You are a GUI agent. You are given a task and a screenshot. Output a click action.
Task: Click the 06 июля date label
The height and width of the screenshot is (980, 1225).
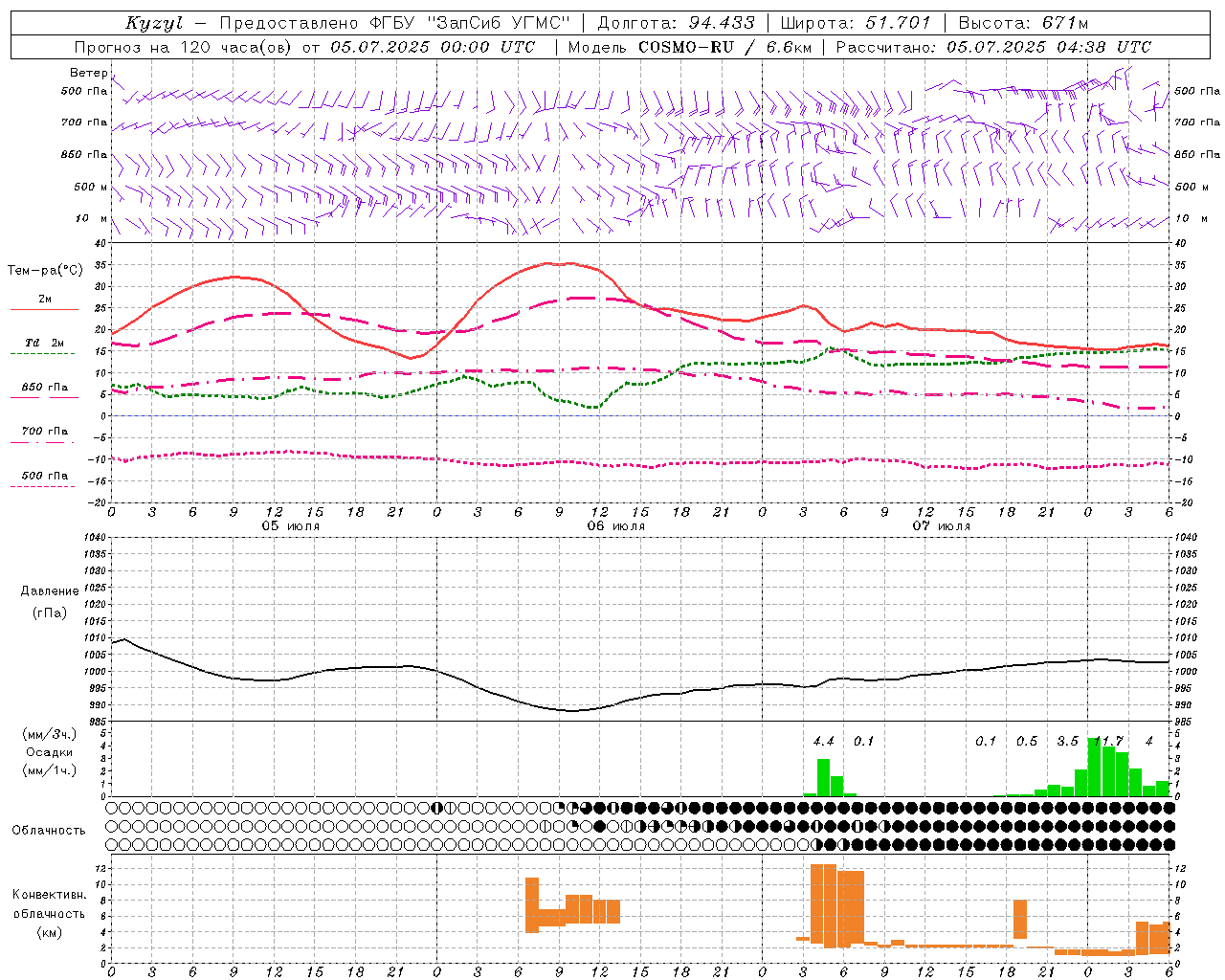coord(616,526)
